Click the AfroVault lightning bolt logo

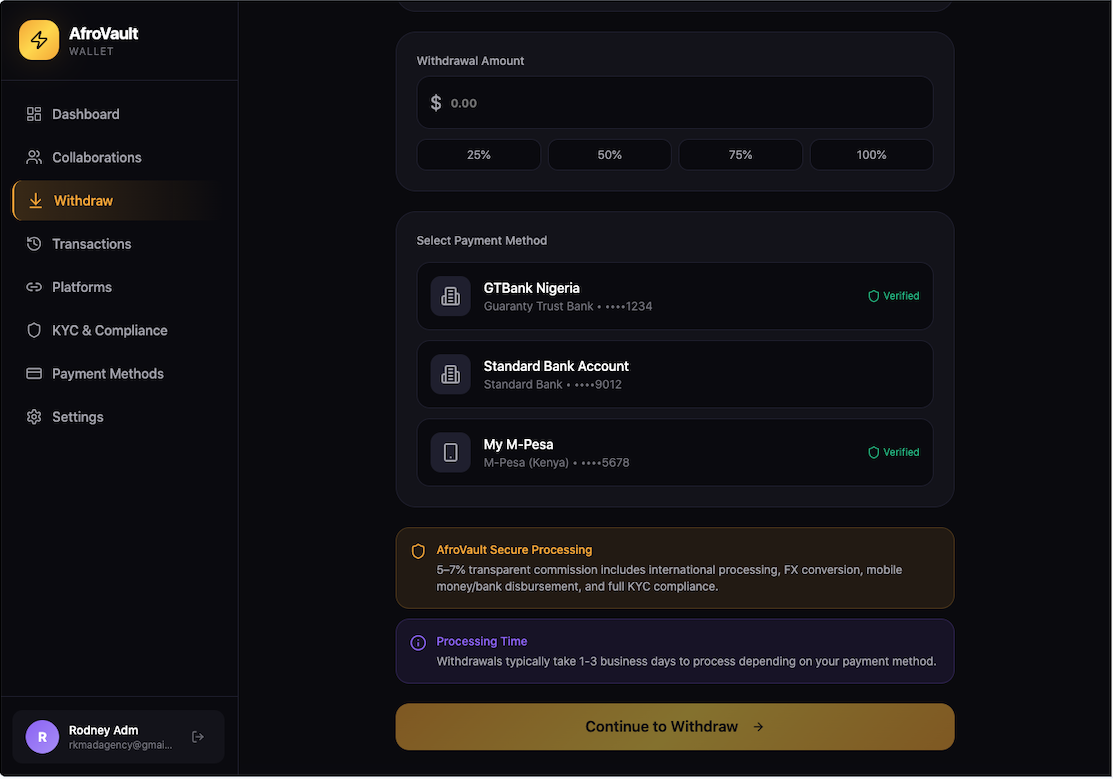click(39, 40)
